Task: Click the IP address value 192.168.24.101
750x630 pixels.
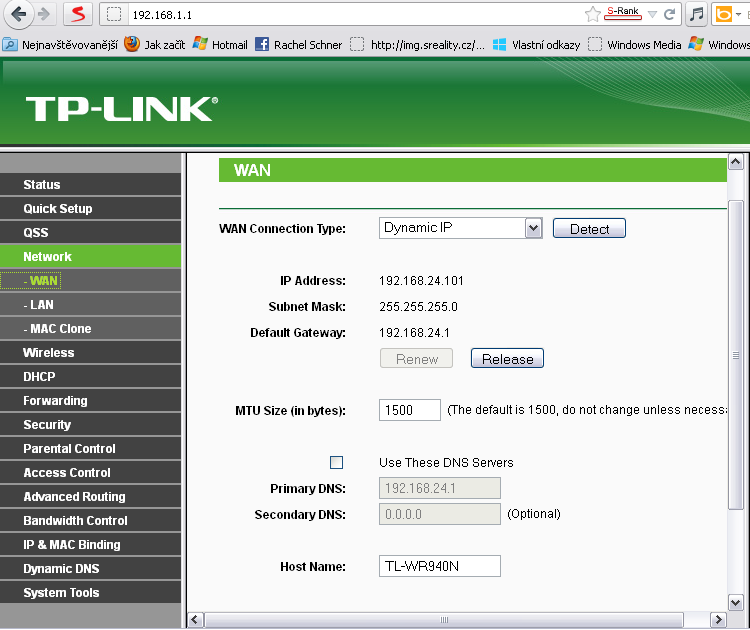Action: point(421,281)
